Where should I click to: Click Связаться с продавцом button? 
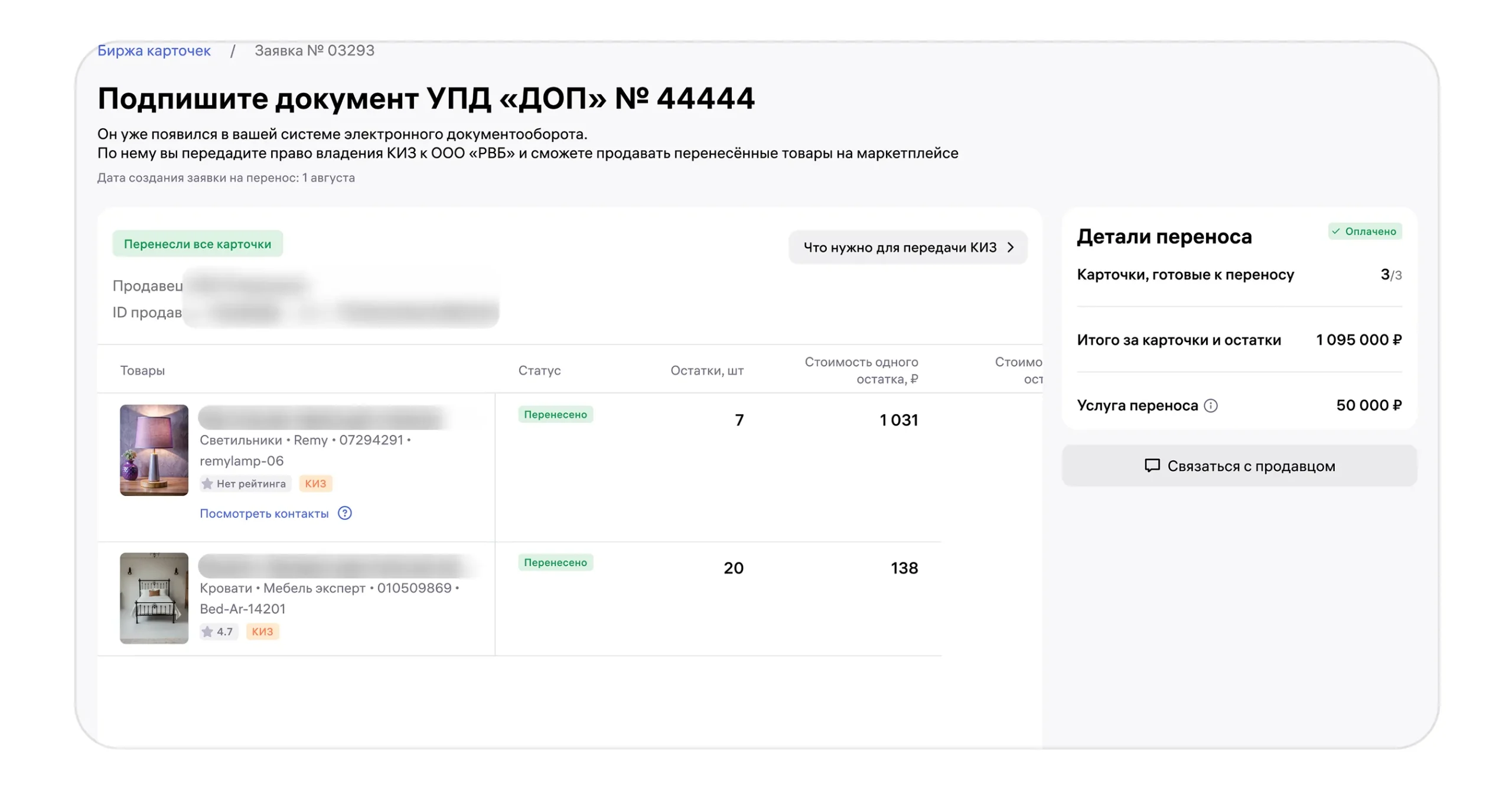[x=1239, y=466]
